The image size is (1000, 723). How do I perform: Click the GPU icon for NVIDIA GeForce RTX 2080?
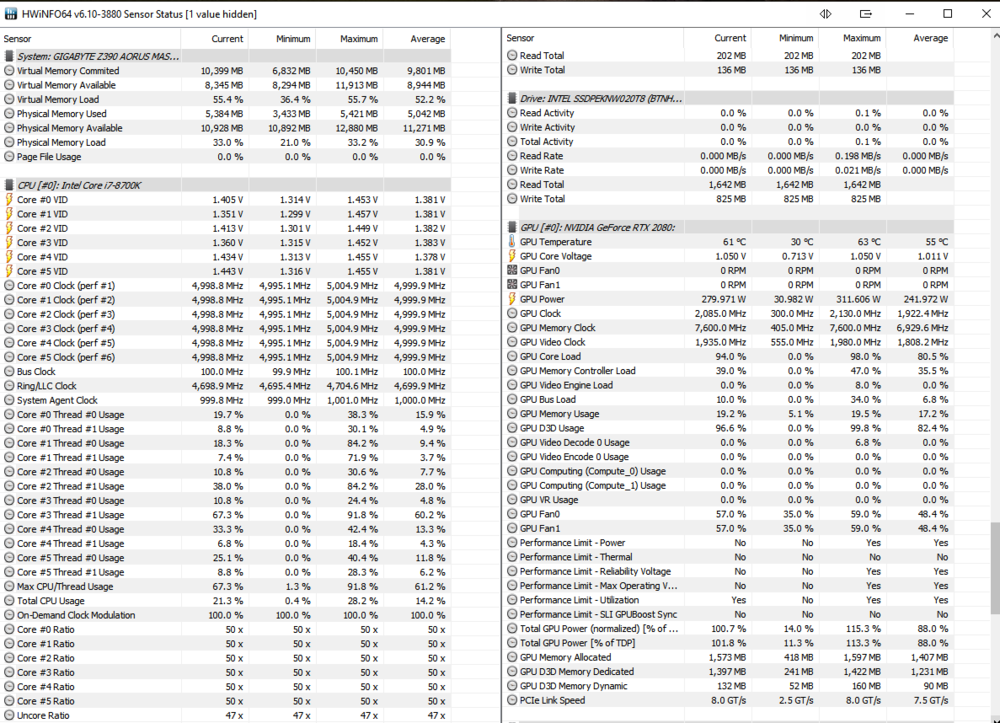pyautogui.click(x=510, y=227)
